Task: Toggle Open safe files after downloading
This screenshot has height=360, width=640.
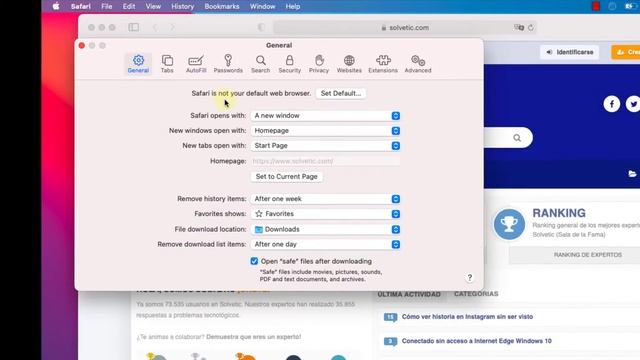Action: tap(254, 261)
